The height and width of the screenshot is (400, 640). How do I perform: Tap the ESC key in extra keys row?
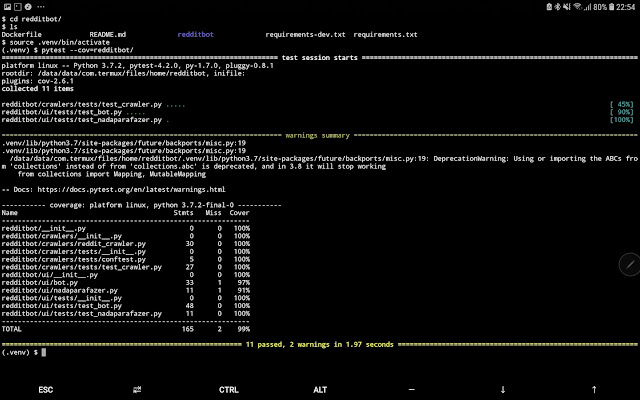click(x=46, y=389)
